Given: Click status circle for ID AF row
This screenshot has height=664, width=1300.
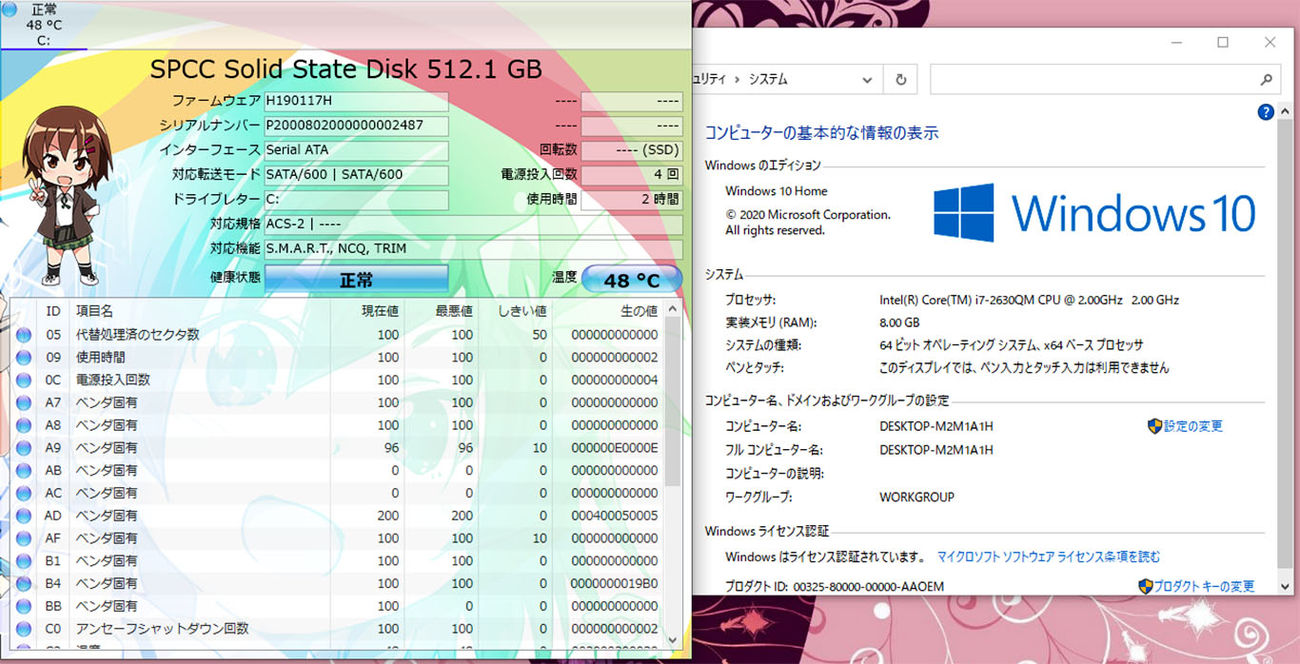Looking at the screenshot, I should [24, 538].
